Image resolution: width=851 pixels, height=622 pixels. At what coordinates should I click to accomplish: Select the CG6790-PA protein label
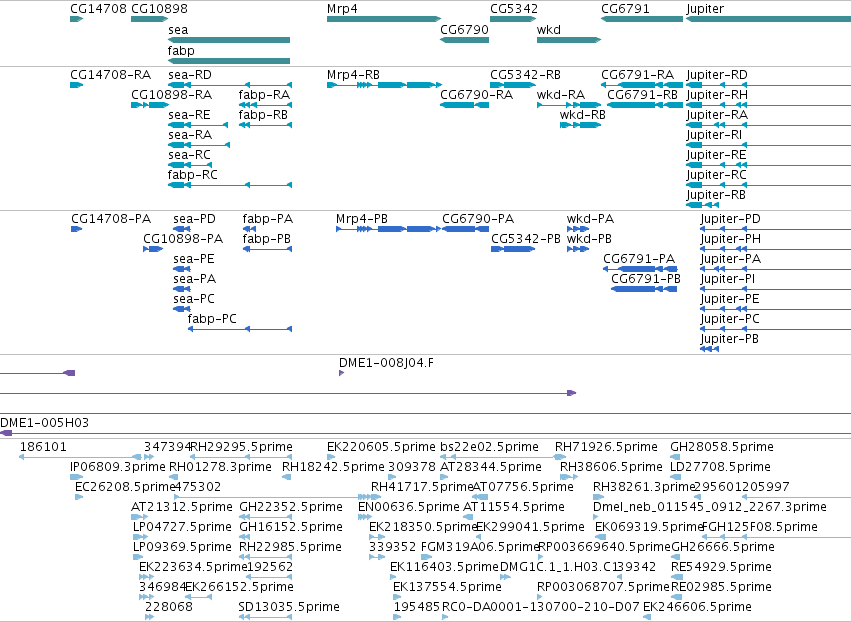pos(478,219)
